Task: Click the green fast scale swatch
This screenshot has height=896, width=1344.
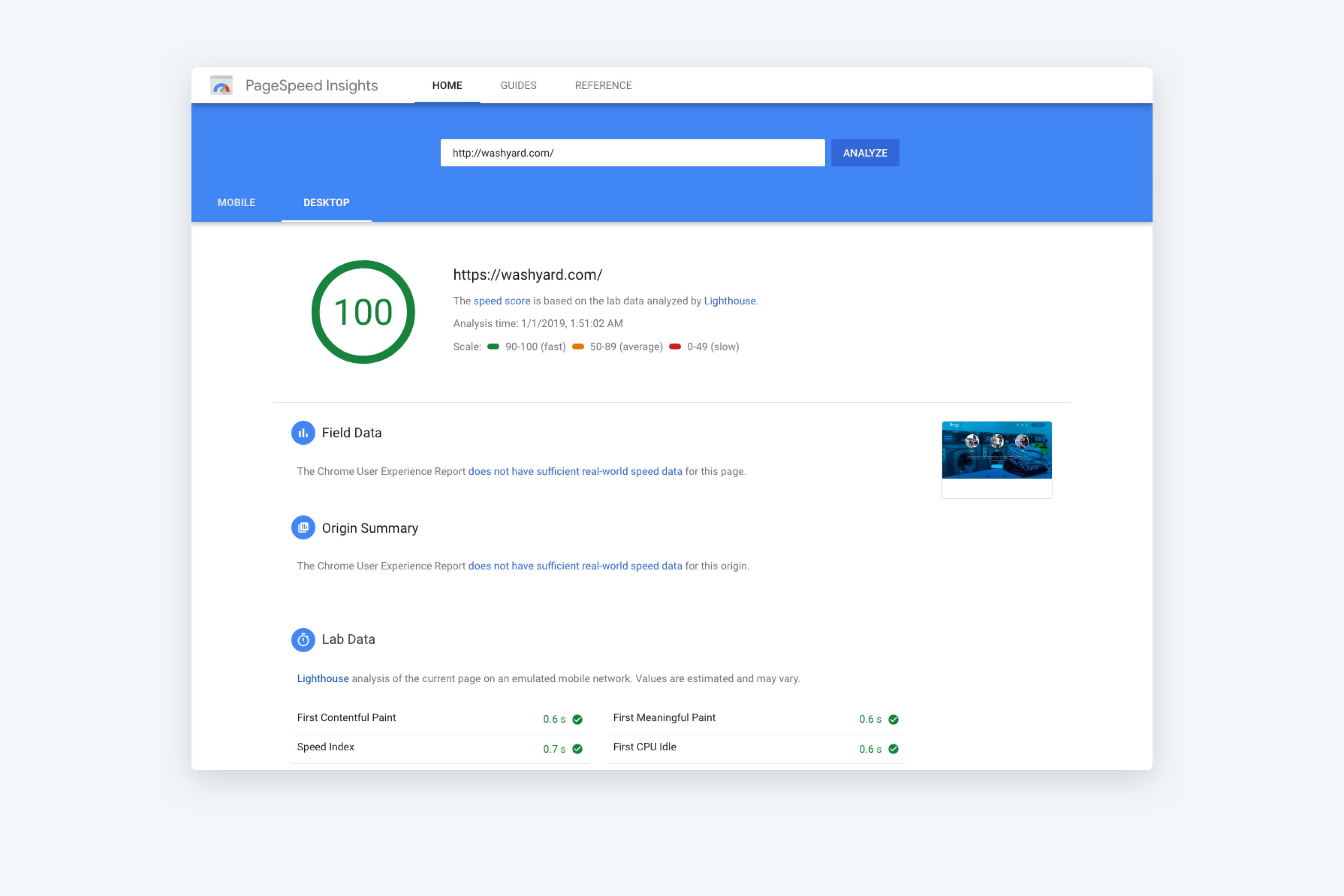Action: pos(493,346)
